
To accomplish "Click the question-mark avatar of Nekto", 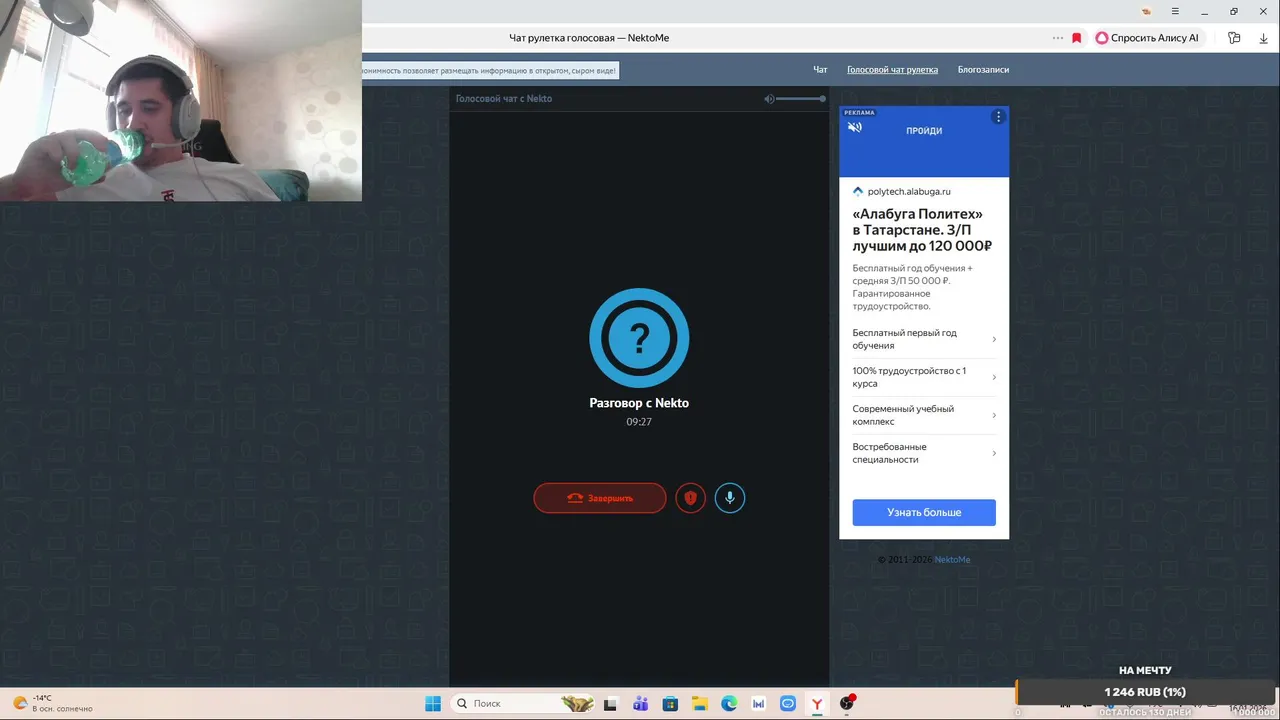I will tap(639, 338).
